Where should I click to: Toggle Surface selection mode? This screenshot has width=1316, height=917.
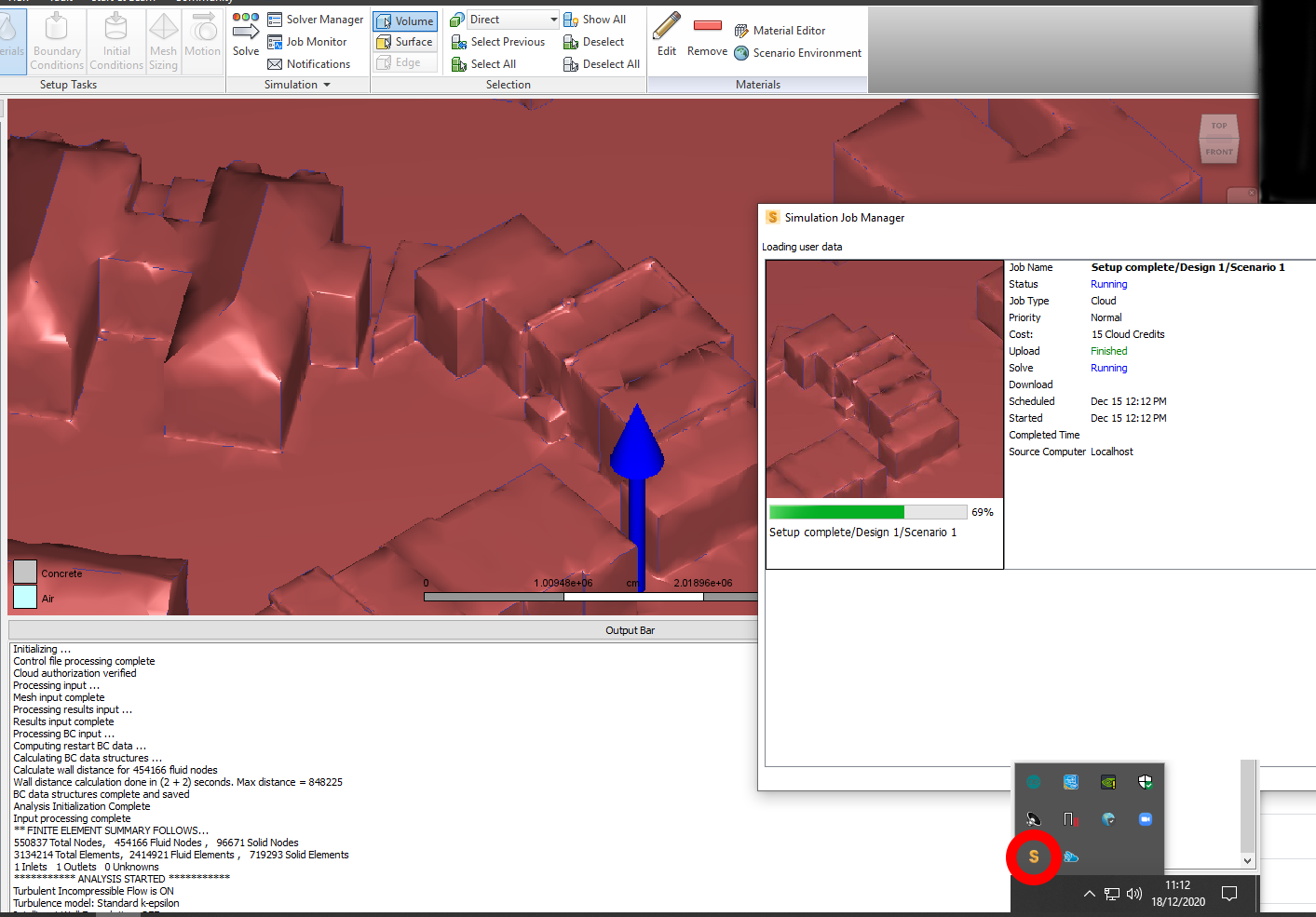pyautogui.click(x=405, y=42)
